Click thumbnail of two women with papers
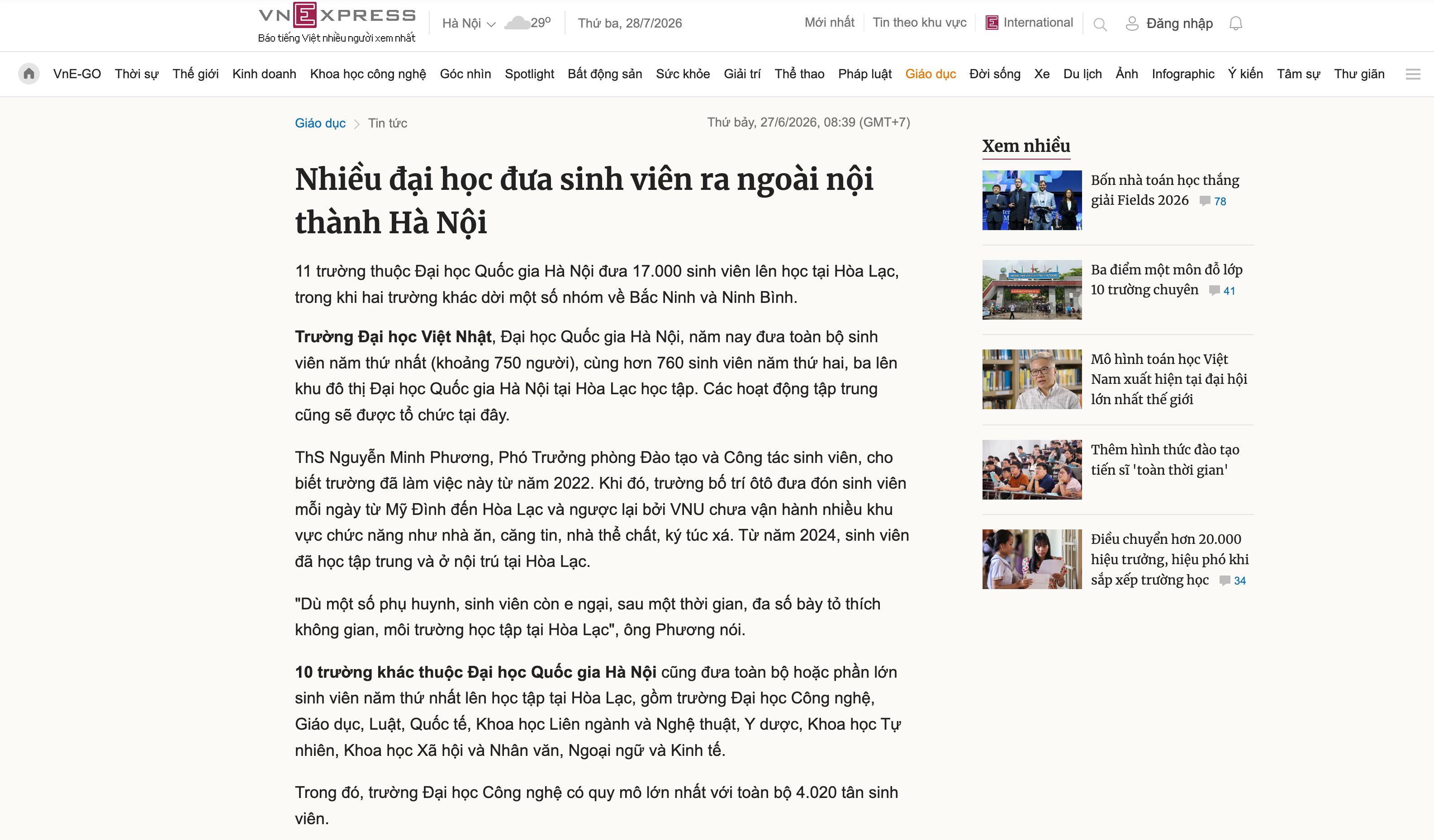 (x=1032, y=559)
